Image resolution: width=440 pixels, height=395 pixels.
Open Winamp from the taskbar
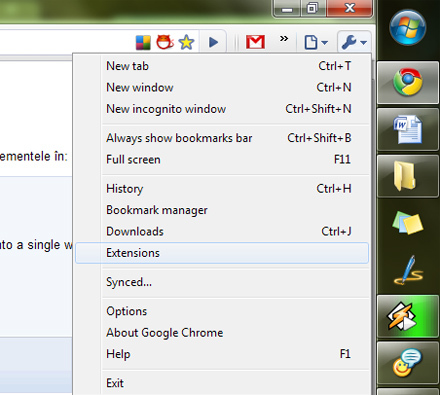click(408, 316)
